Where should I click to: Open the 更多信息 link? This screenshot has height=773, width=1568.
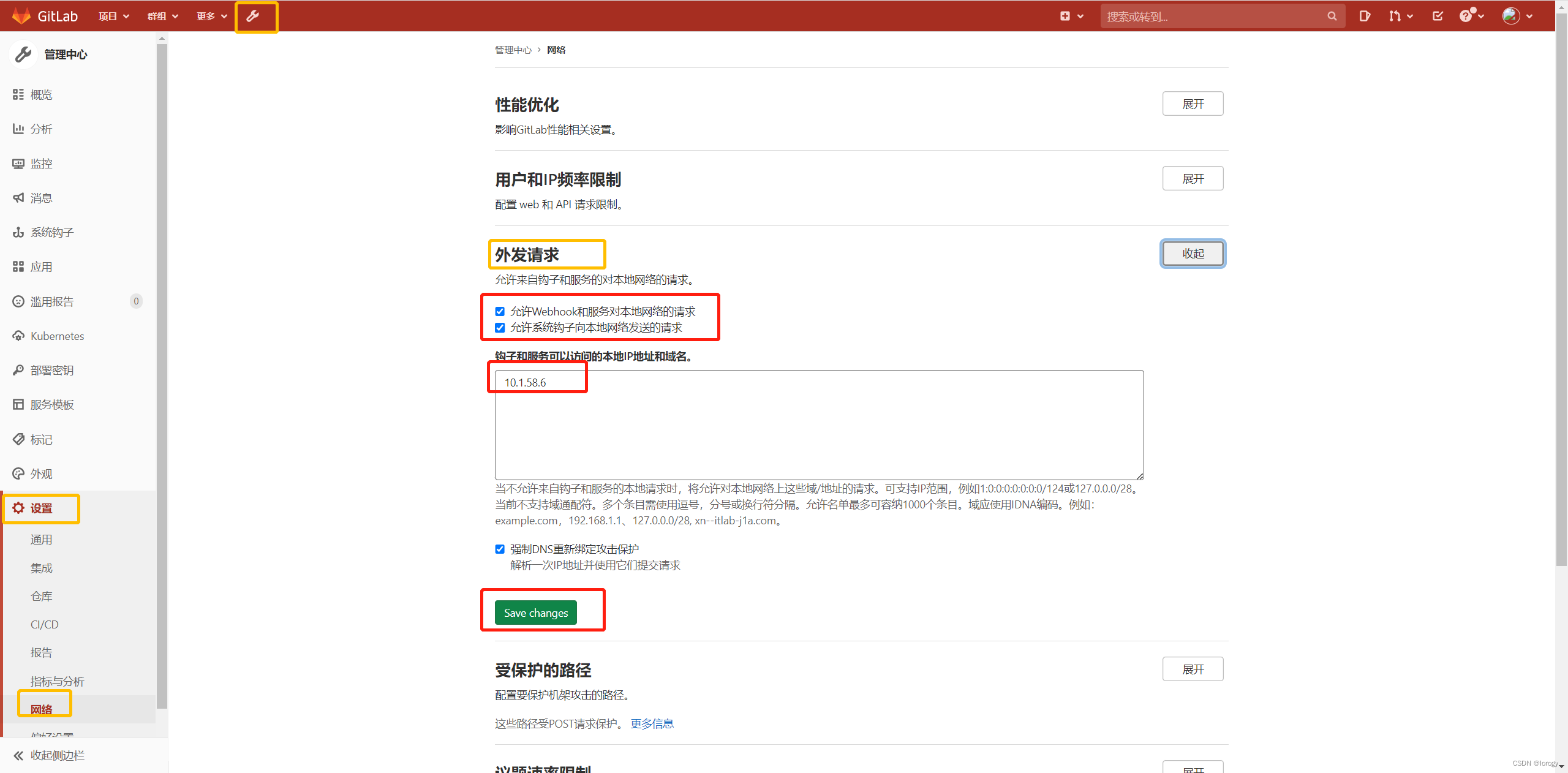[652, 724]
